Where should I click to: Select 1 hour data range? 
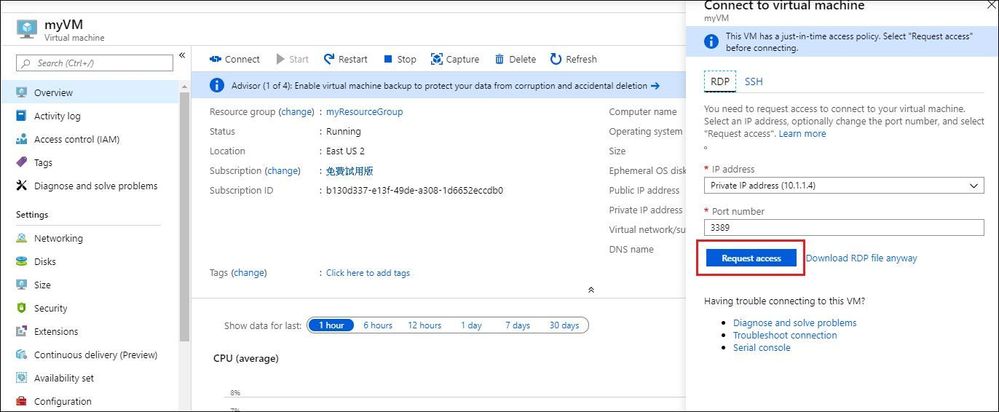(331, 325)
